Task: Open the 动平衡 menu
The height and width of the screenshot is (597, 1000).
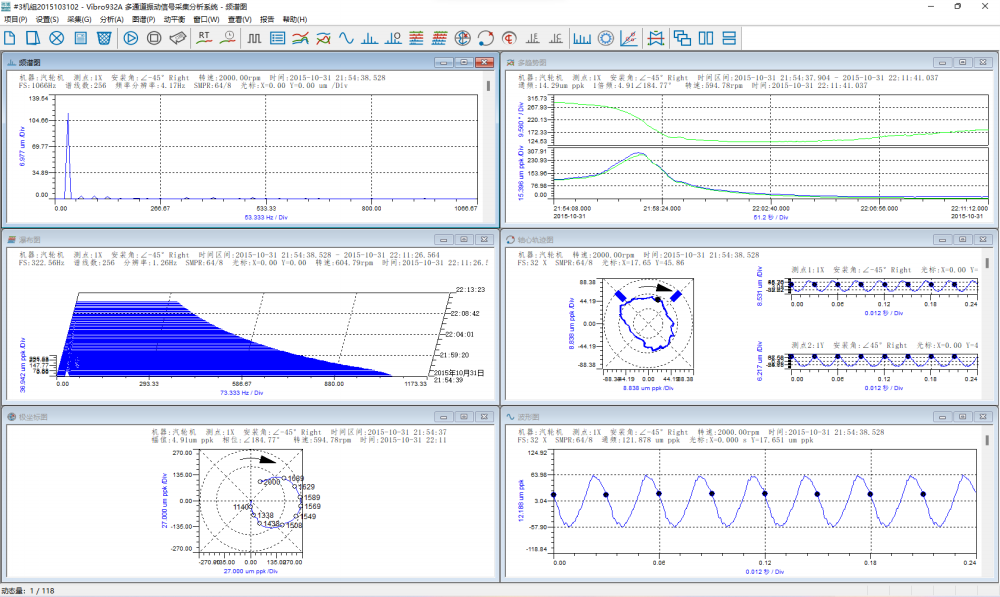Action: click(x=174, y=20)
